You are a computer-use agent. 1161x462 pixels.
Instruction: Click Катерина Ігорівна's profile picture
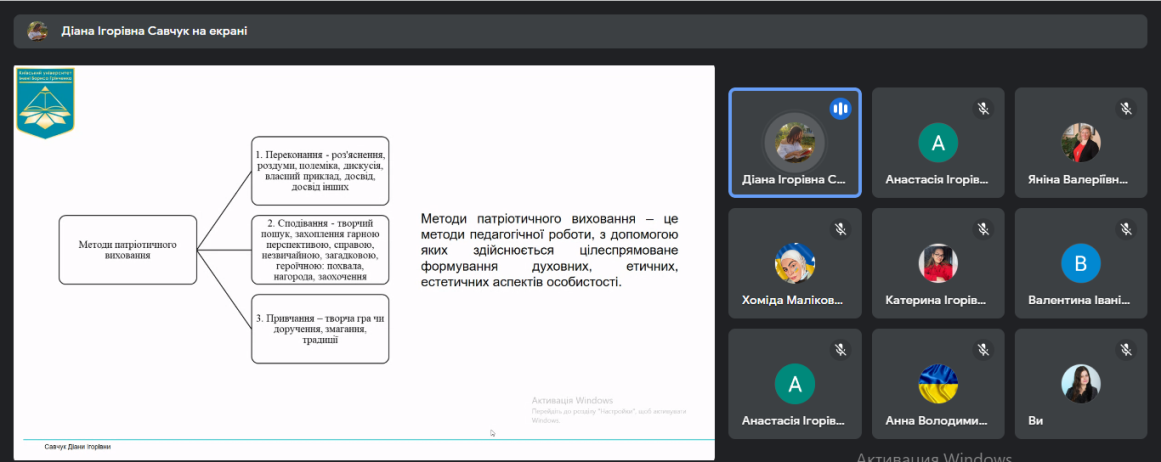click(938, 263)
